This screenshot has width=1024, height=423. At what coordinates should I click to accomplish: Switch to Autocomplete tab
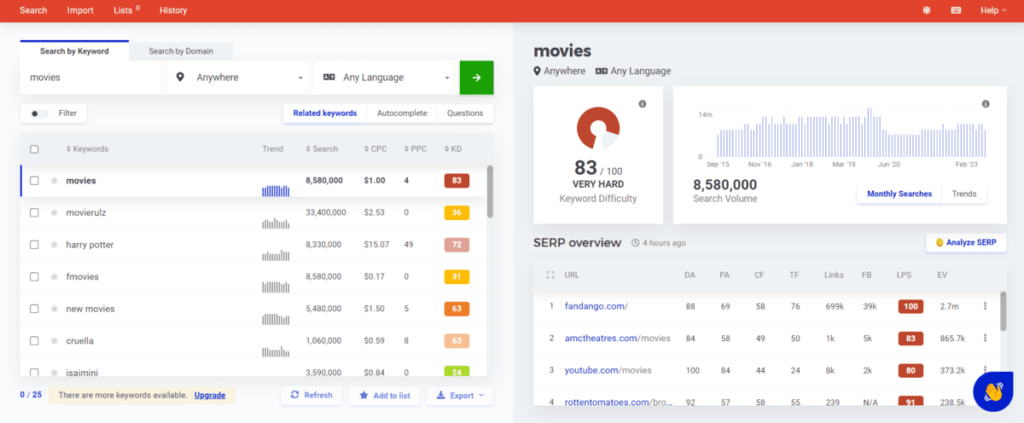click(402, 113)
